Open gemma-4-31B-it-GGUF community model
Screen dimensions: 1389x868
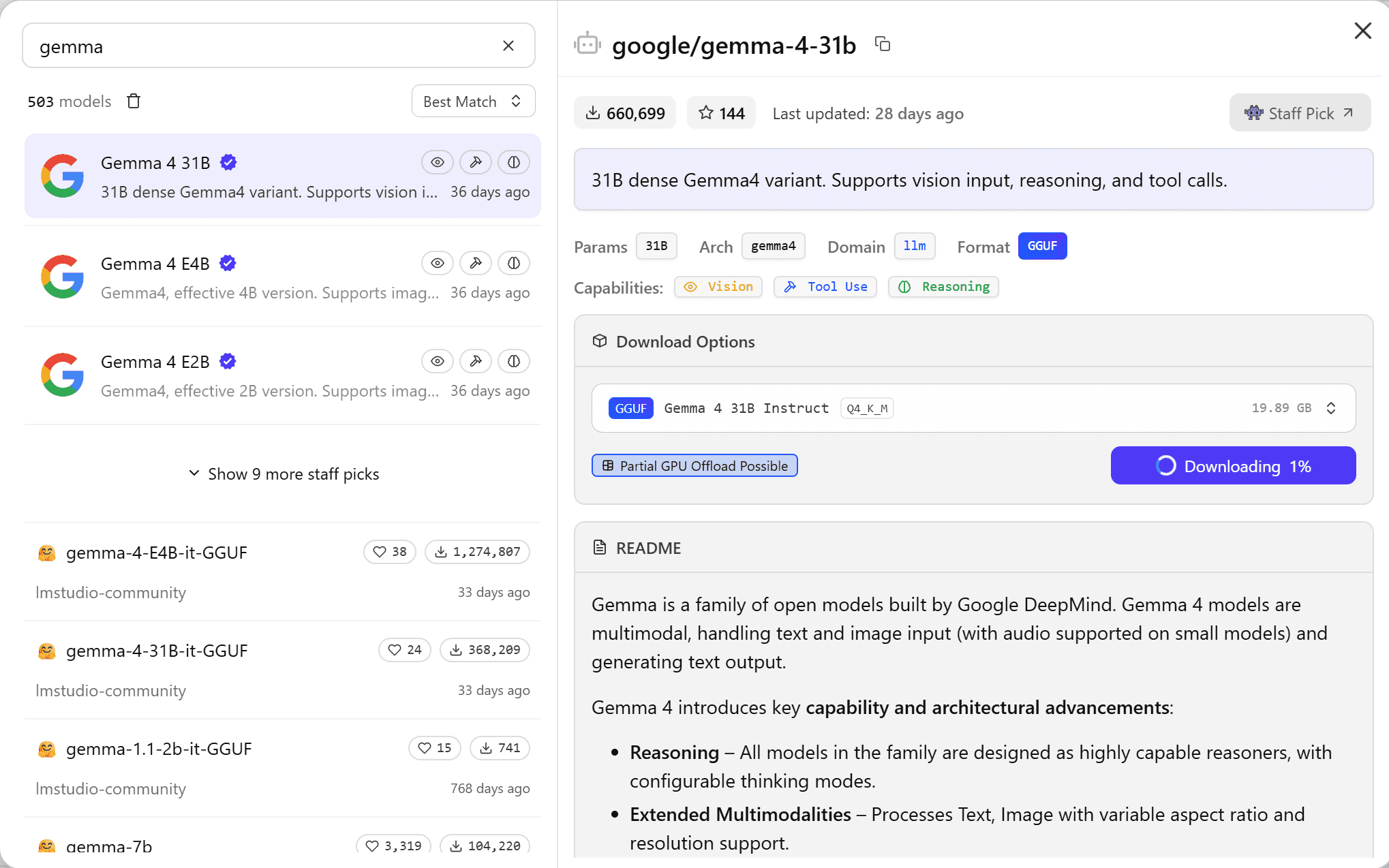click(x=283, y=669)
